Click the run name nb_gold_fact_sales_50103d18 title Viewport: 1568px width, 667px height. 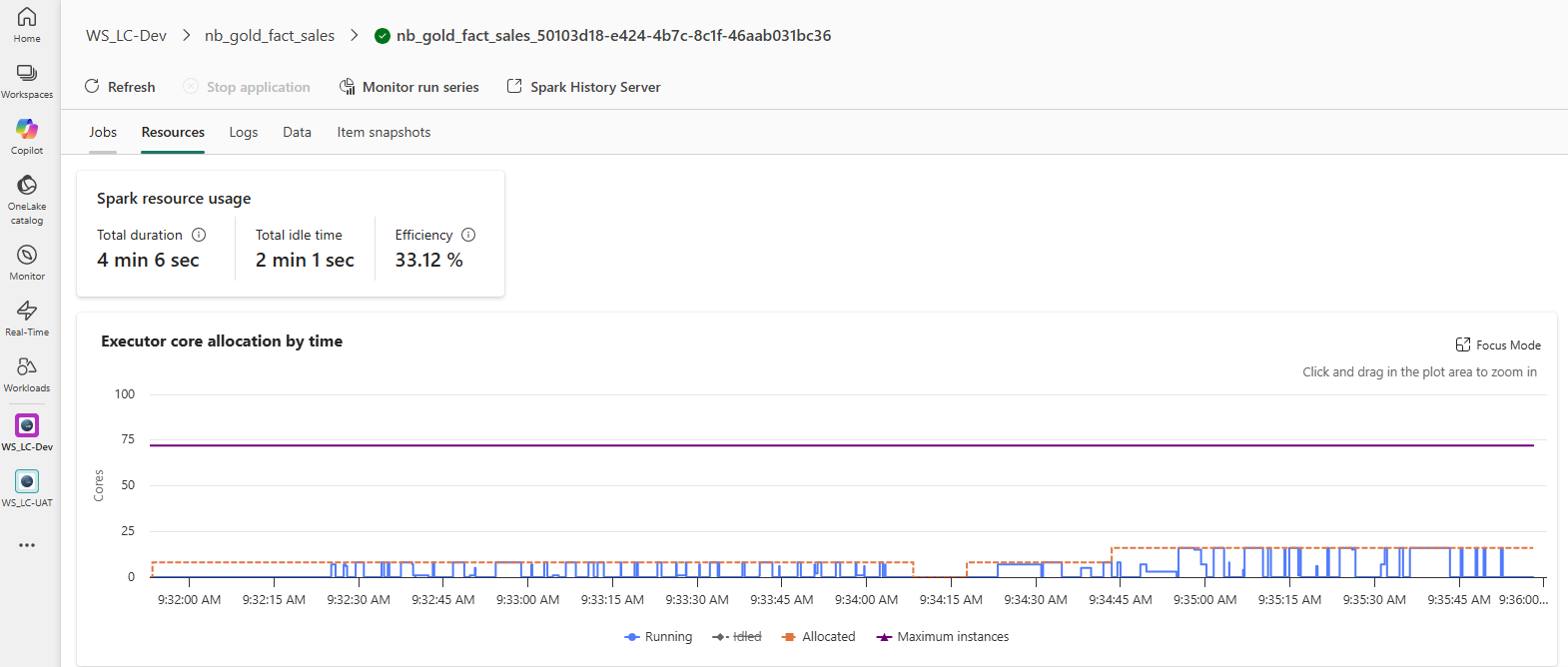613,36
